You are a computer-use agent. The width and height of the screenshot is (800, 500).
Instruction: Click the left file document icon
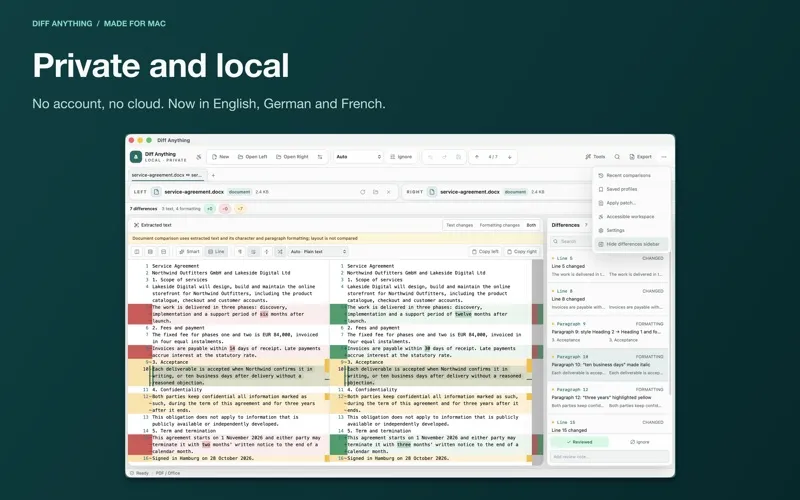[156, 192]
